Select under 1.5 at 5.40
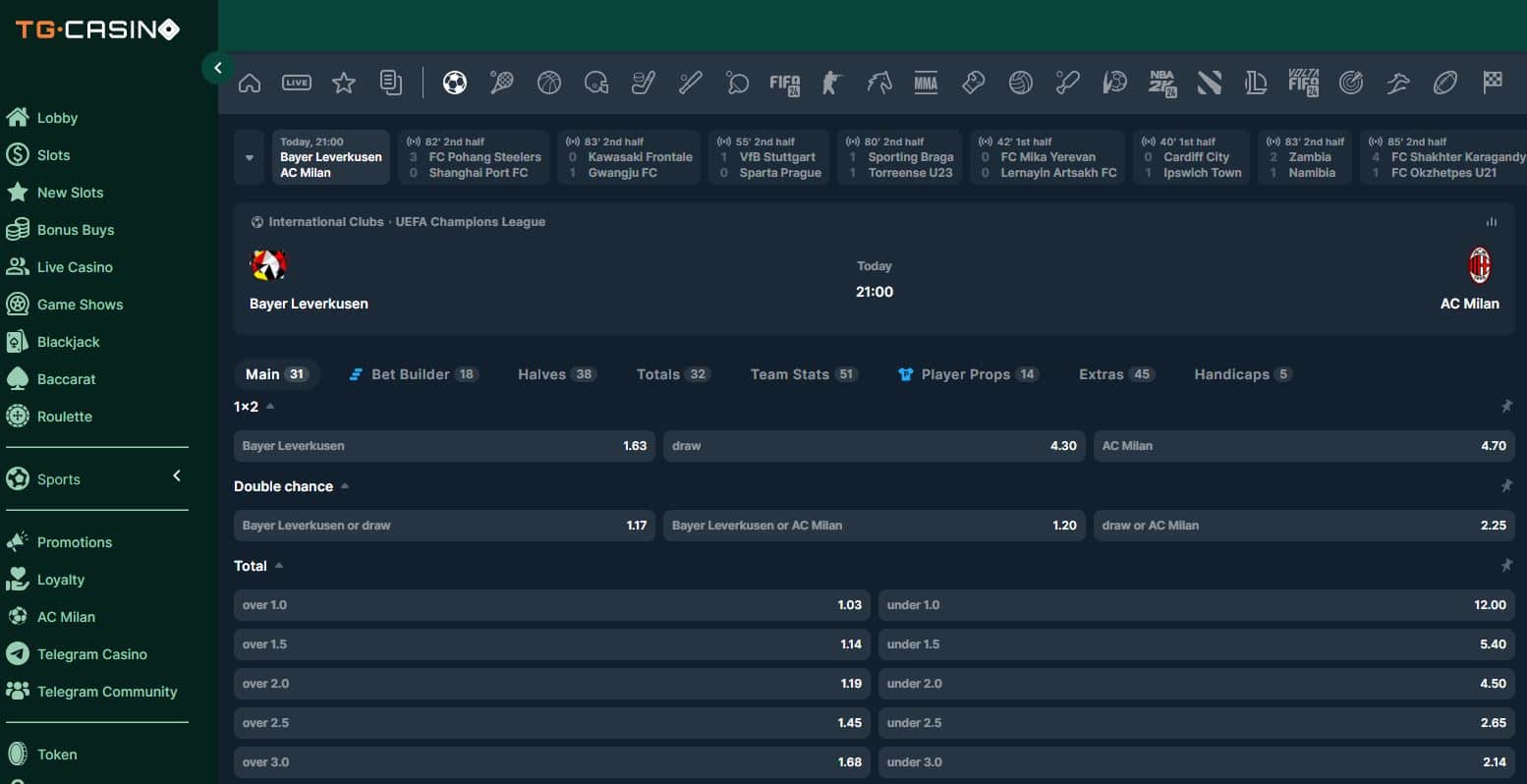Viewport: 1527px width, 784px height. tap(1197, 644)
